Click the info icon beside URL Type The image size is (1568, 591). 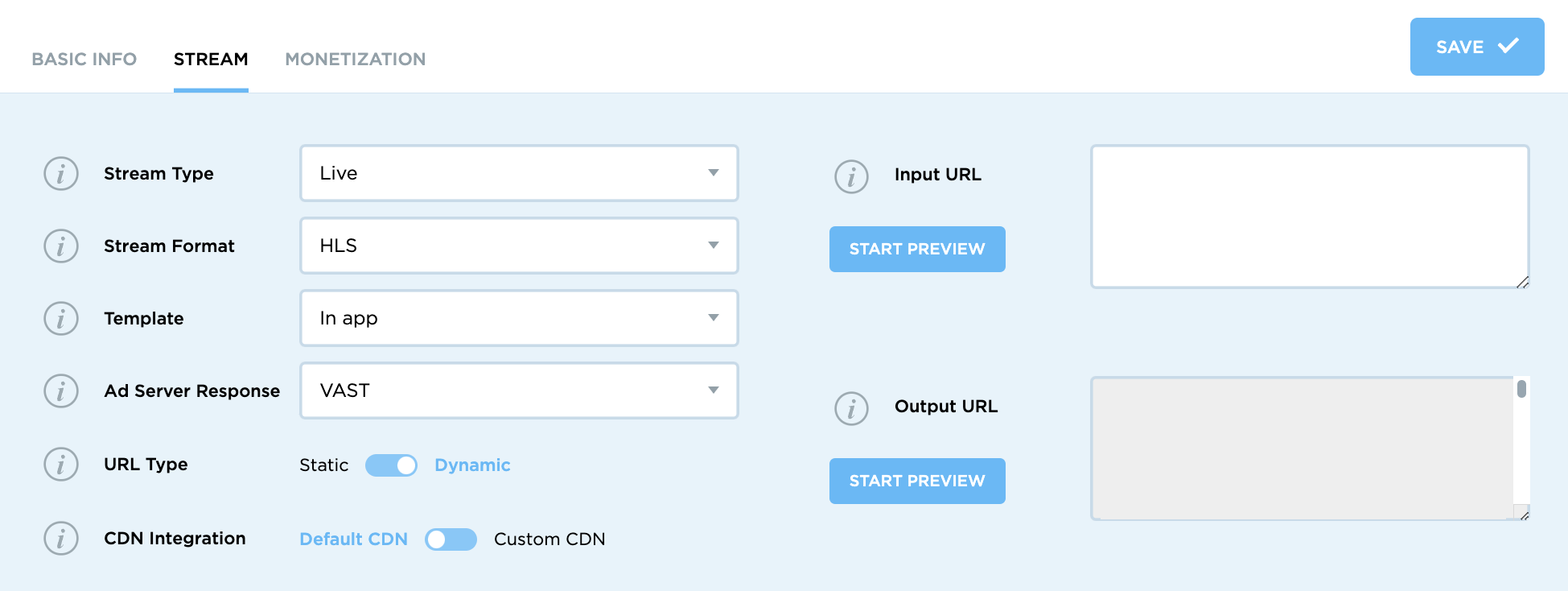pos(61,465)
